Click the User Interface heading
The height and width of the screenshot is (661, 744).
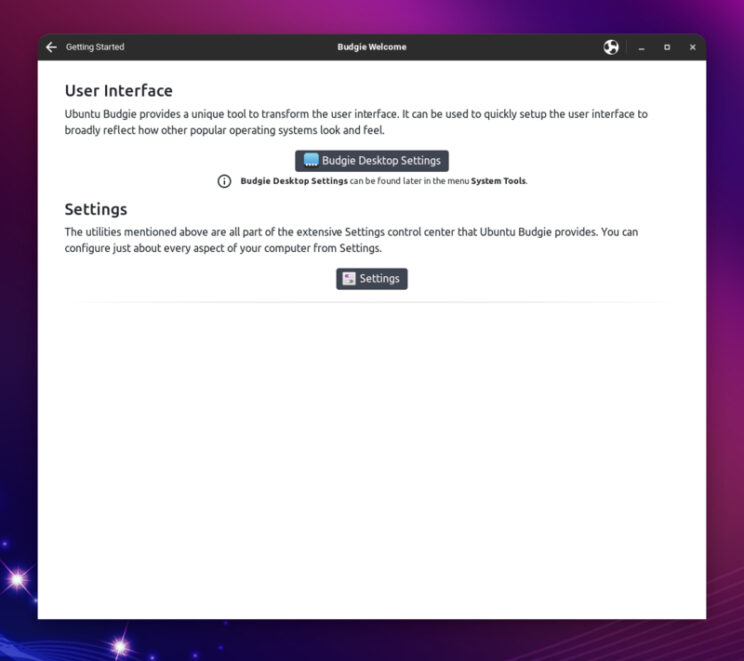[x=118, y=91]
